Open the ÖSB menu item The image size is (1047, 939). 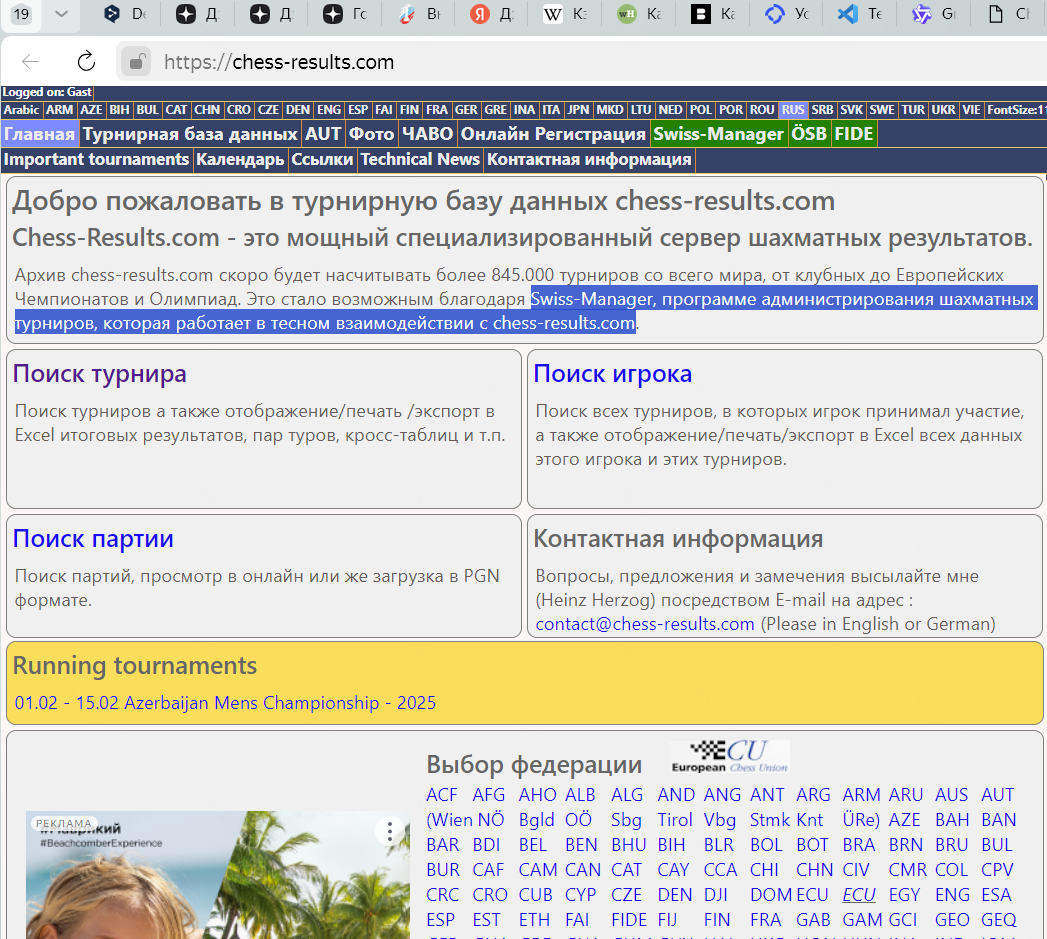(809, 134)
